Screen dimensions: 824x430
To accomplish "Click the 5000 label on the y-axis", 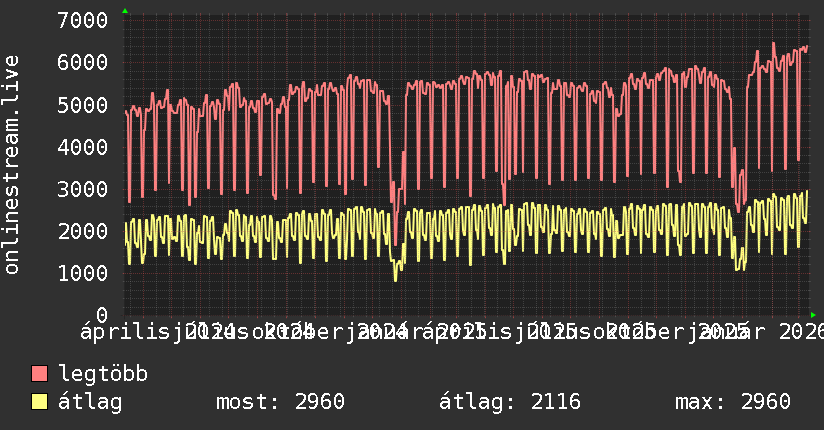I will click(83, 105).
